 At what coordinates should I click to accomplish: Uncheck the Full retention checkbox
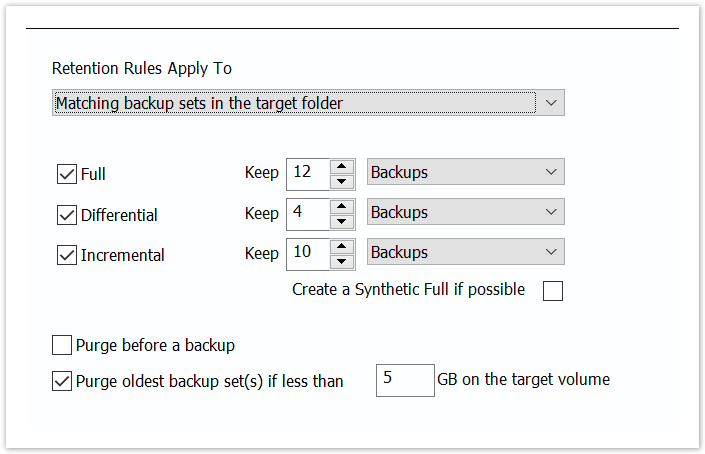coord(67,174)
